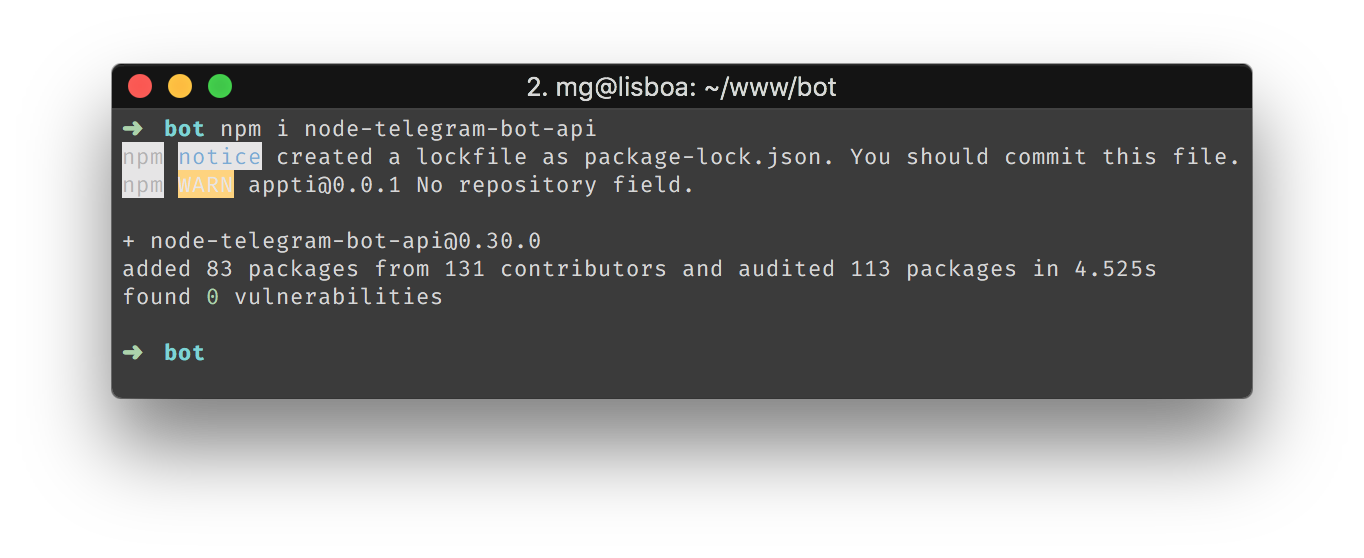Click the yellow minimize window button

click(x=180, y=87)
